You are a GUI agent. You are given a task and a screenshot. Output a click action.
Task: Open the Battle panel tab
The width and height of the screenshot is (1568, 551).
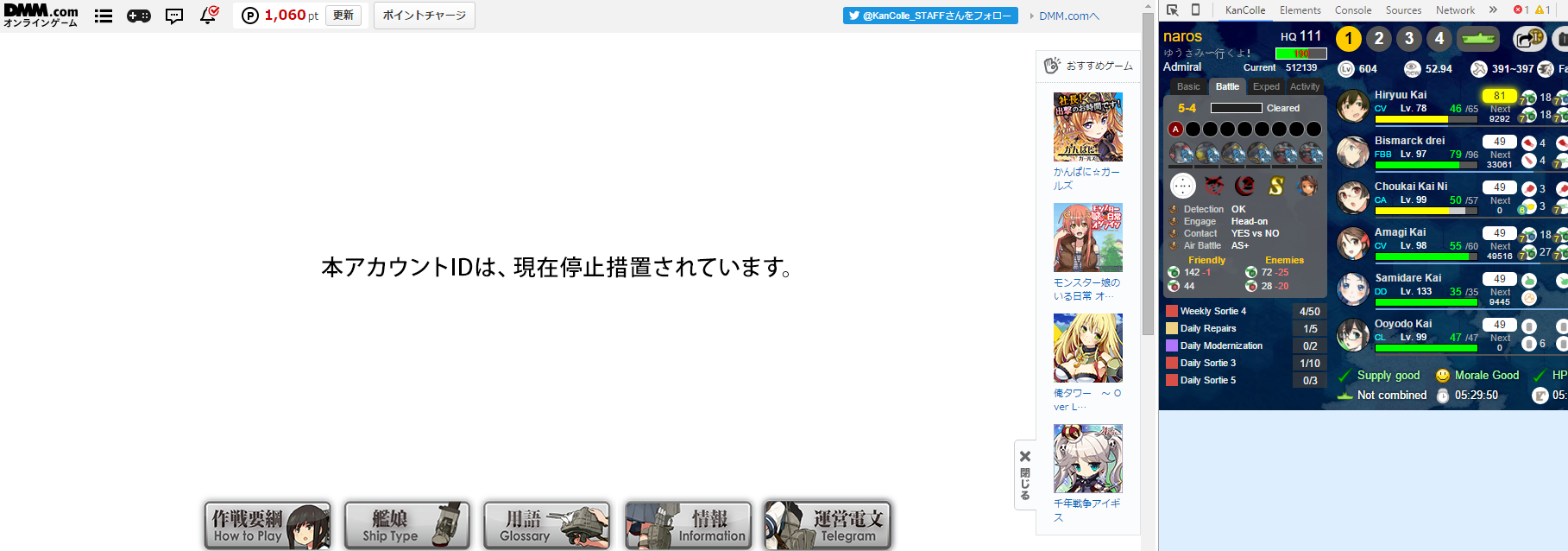coord(1227,86)
